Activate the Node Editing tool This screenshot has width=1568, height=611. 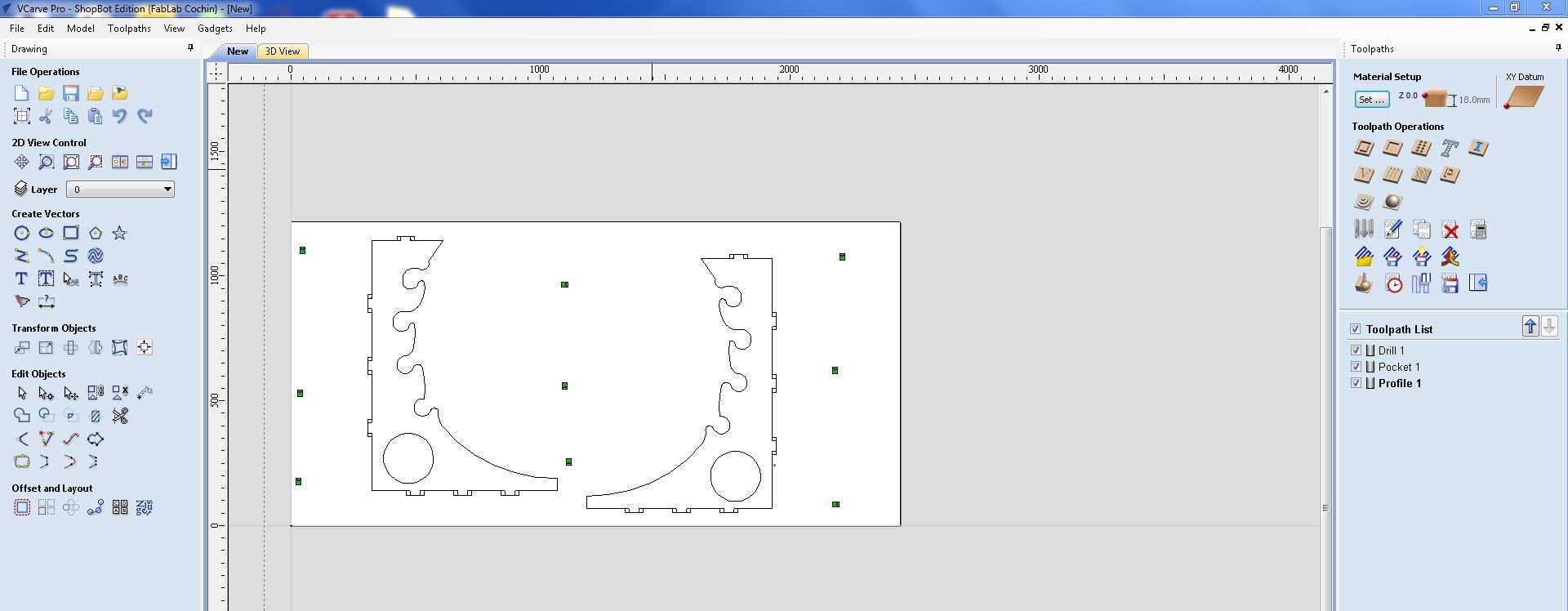point(47,394)
